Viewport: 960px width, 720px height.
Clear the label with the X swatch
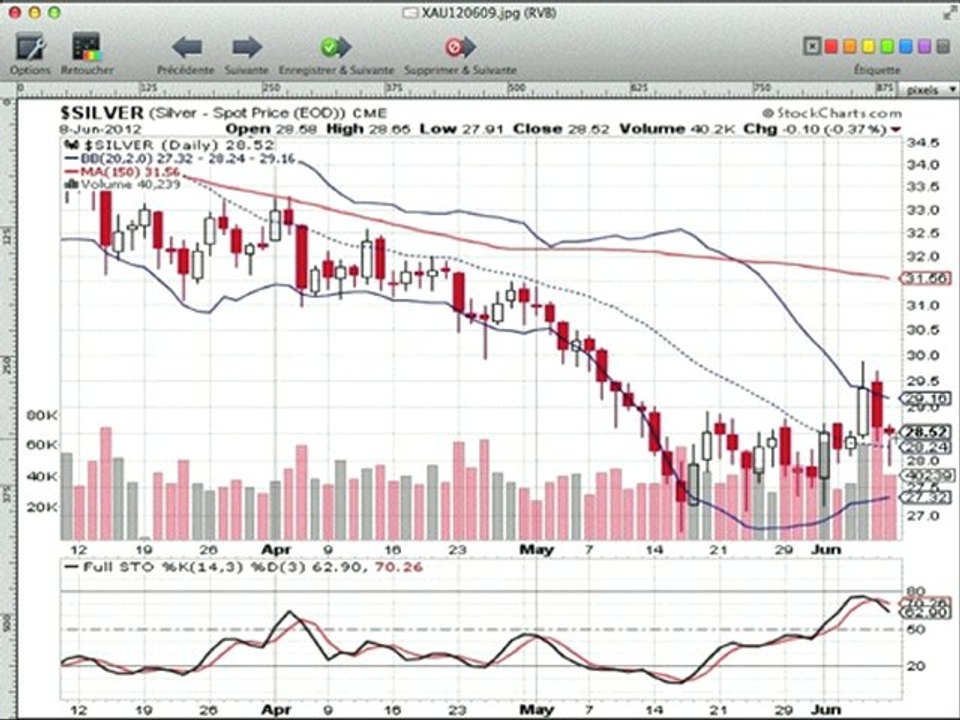[812, 46]
